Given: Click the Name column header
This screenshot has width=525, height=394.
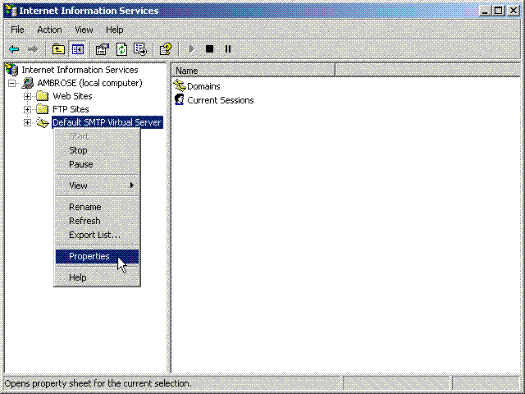Looking at the screenshot, I should click(x=253, y=71).
